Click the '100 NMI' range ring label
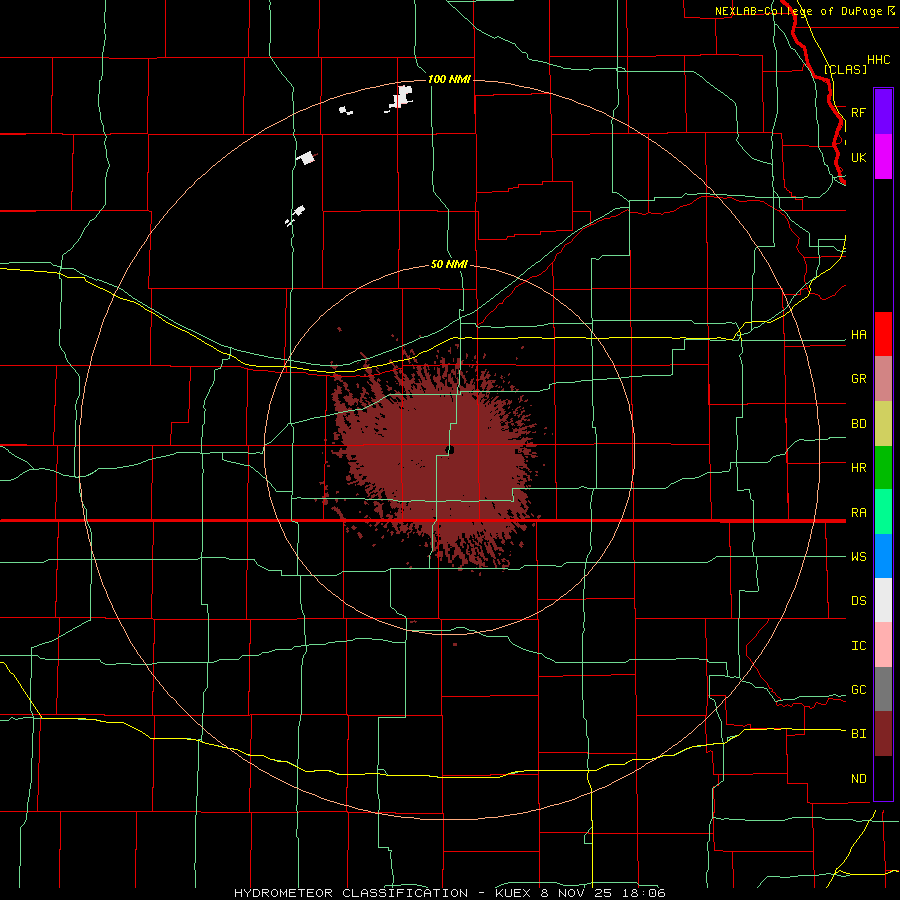The height and width of the screenshot is (900, 900). [x=449, y=79]
